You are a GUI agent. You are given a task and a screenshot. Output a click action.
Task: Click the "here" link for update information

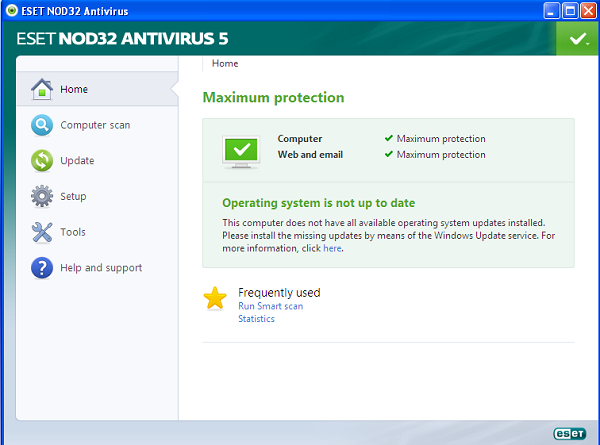coord(332,248)
